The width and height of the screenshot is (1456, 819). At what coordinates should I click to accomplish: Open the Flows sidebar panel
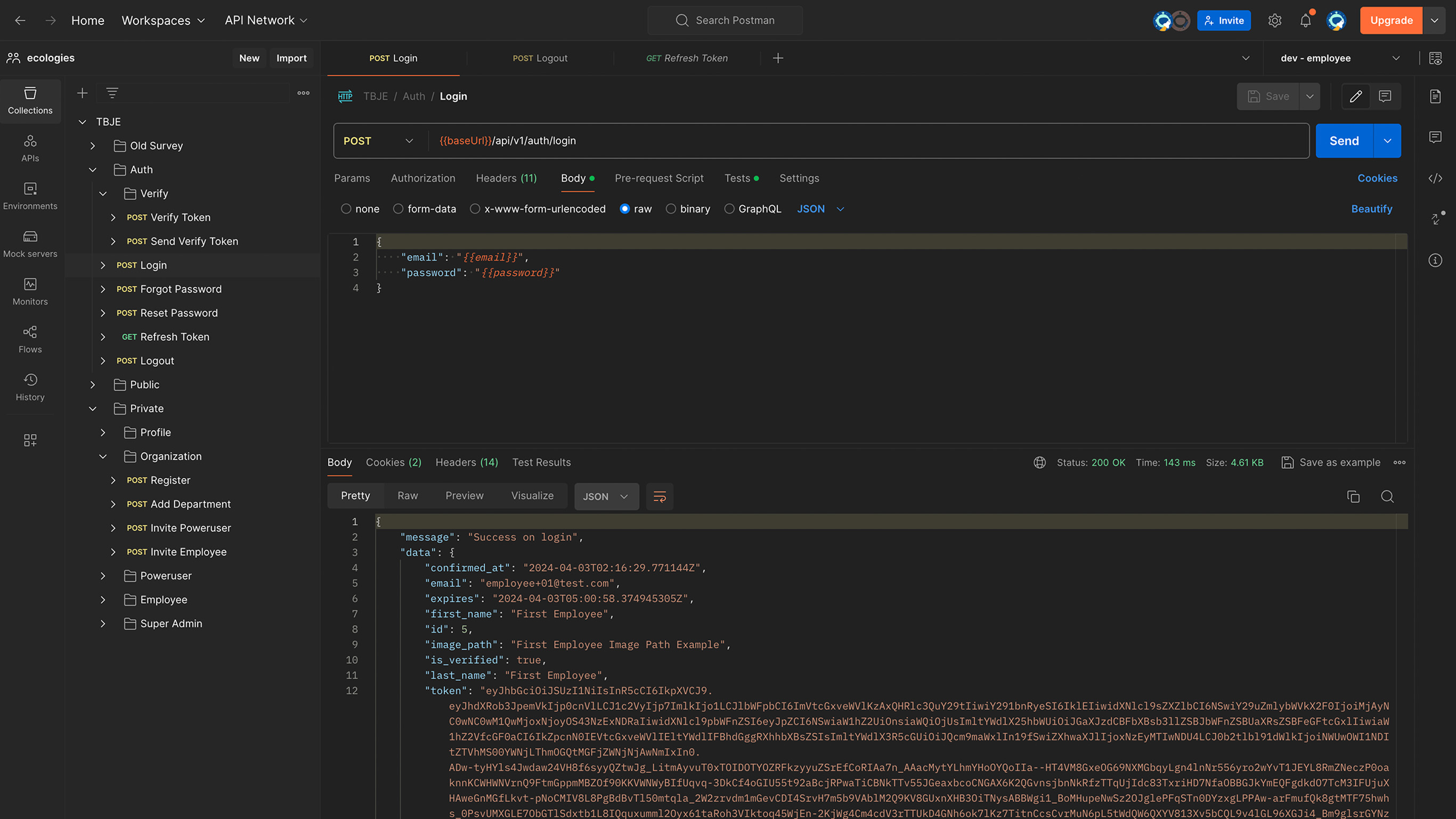(30, 339)
